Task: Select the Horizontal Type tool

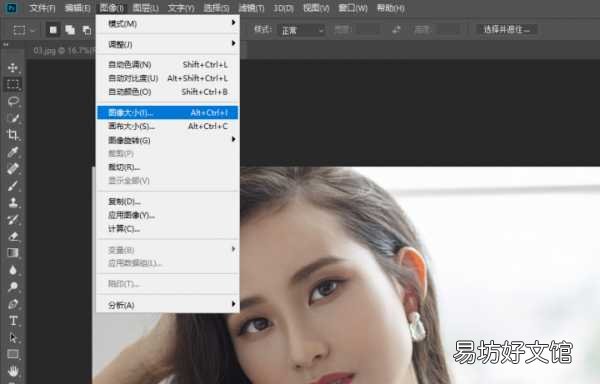Action: (x=13, y=321)
